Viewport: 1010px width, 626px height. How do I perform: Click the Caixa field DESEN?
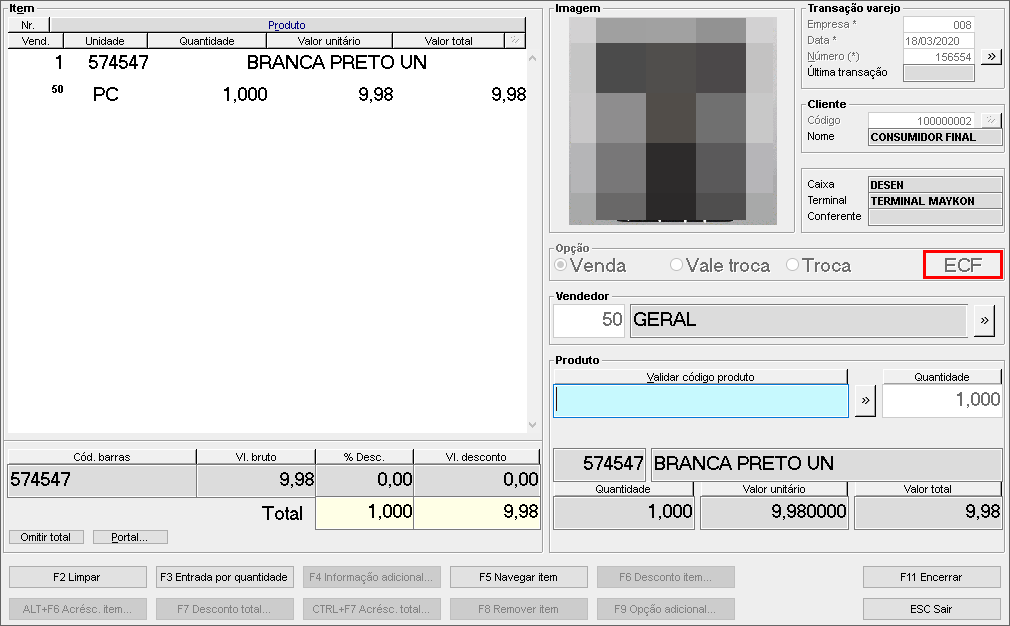pos(935,185)
